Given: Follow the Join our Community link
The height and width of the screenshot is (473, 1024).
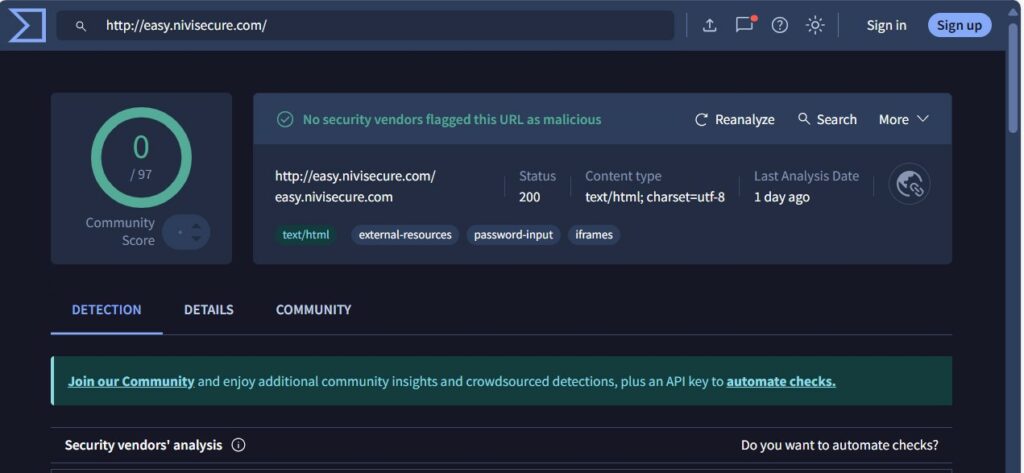Looking at the screenshot, I should coord(131,381).
